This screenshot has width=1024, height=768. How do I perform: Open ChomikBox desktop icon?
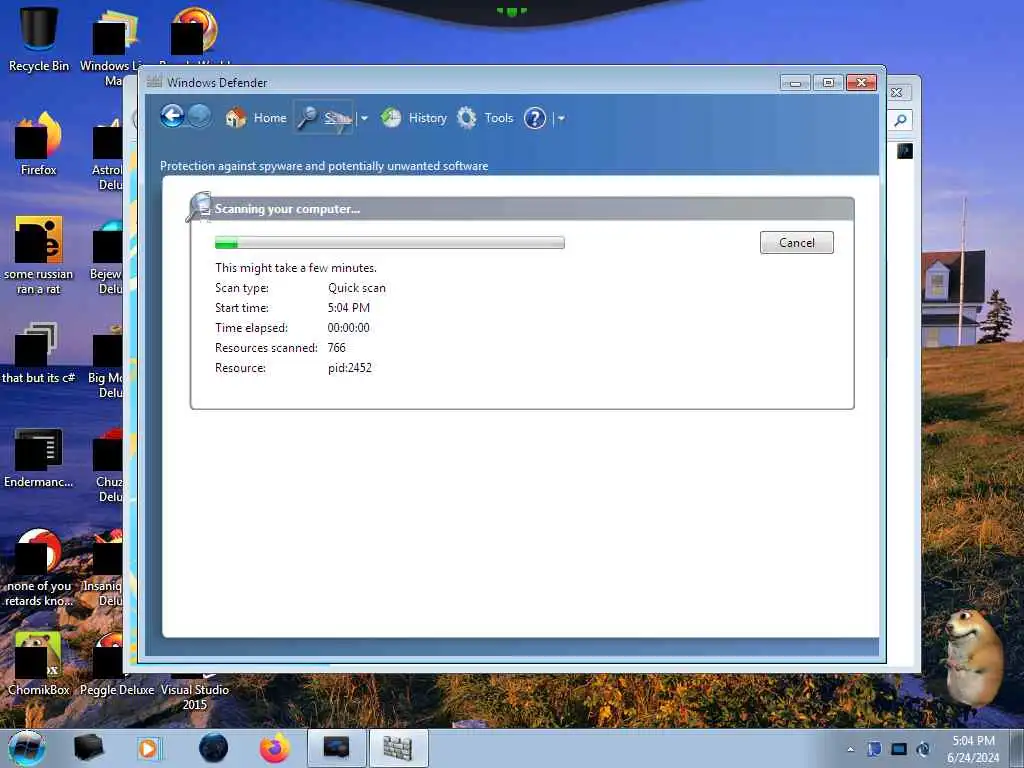39,663
